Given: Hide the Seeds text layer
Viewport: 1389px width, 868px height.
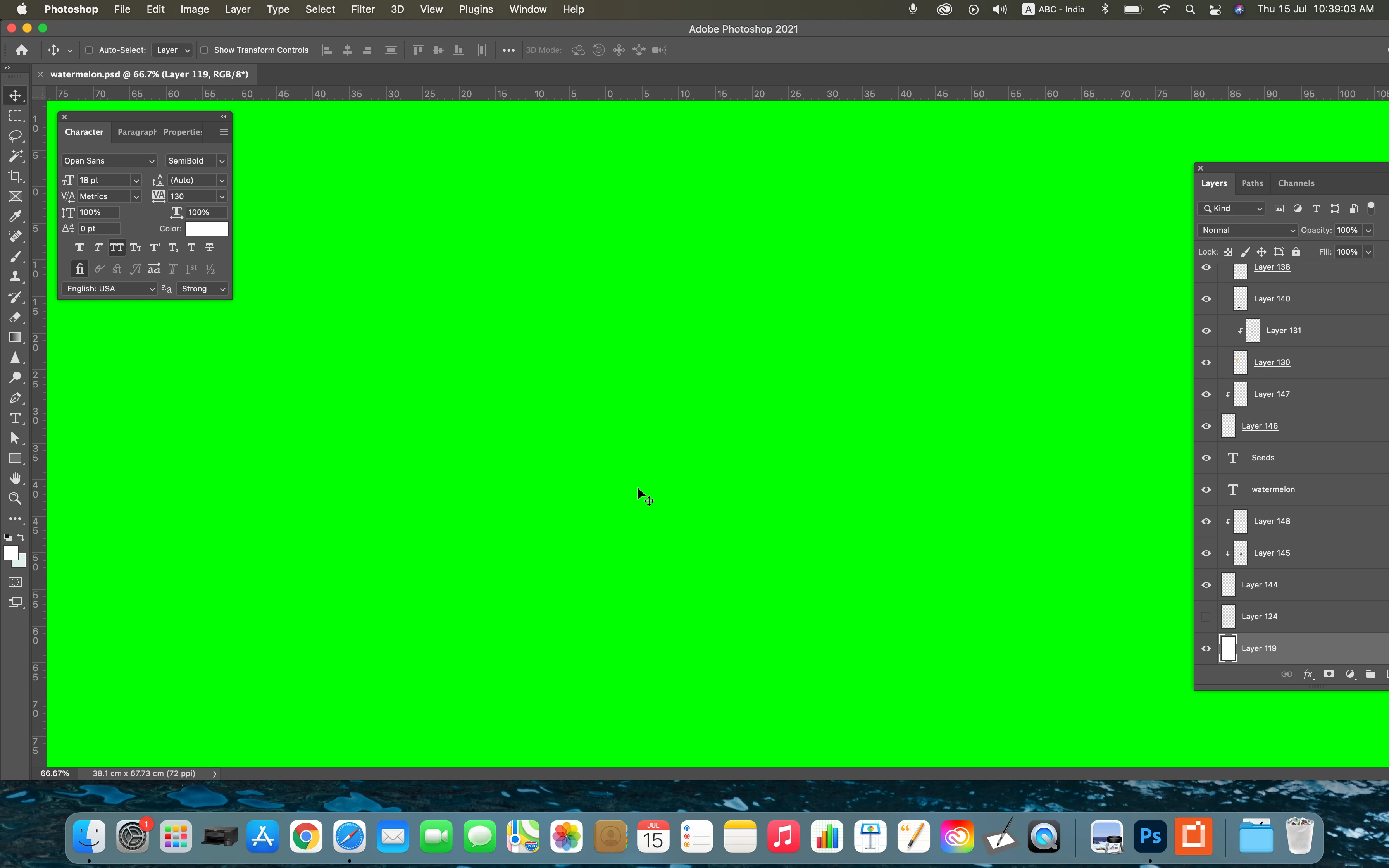Looking at the screenshot, I should (1206, 458).
